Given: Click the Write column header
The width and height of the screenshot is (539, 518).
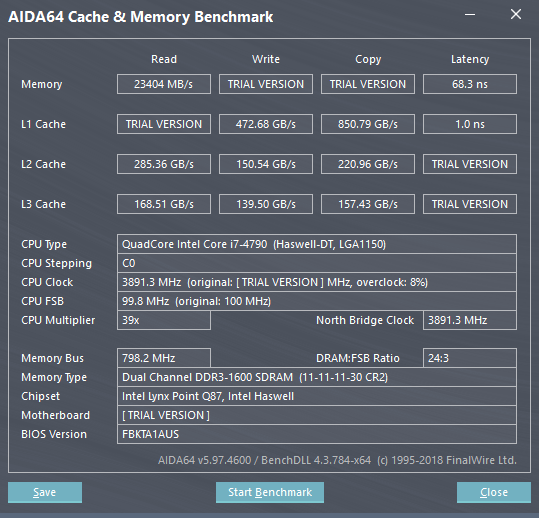Looking at the screenshot, I should (266, 59).
